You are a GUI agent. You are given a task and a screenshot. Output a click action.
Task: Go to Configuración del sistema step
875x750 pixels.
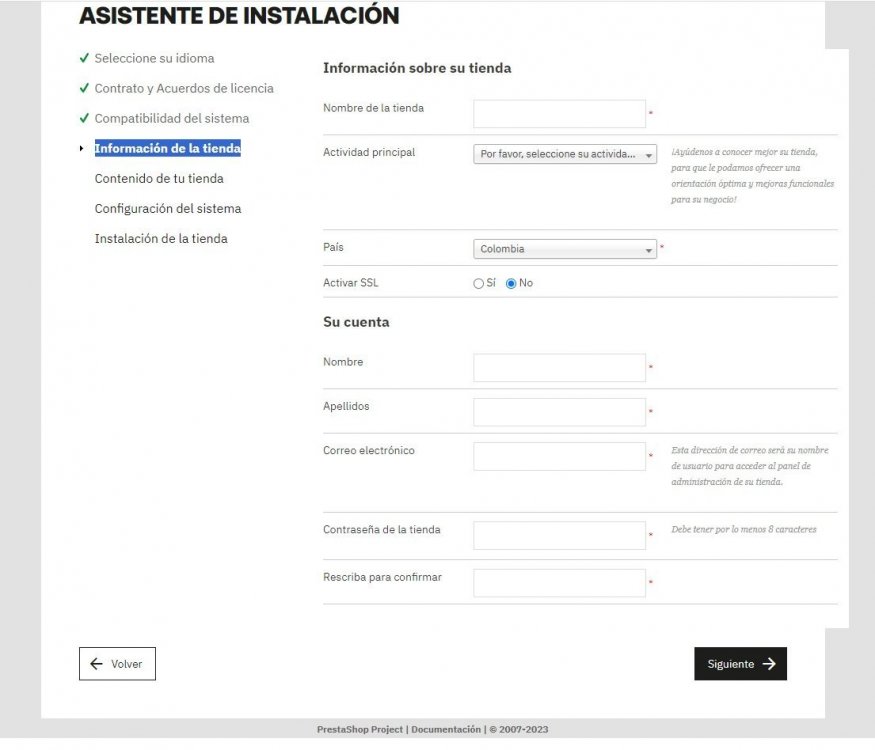pos(167,208)
